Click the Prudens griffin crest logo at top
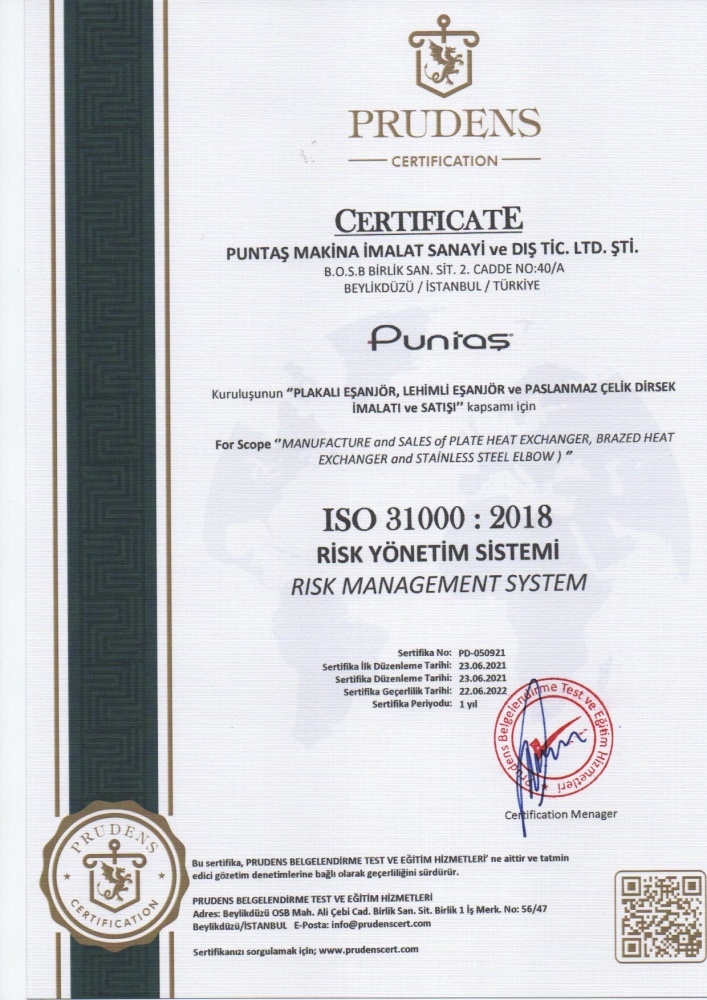This screenshot has height=1000, width=707. 444,58
